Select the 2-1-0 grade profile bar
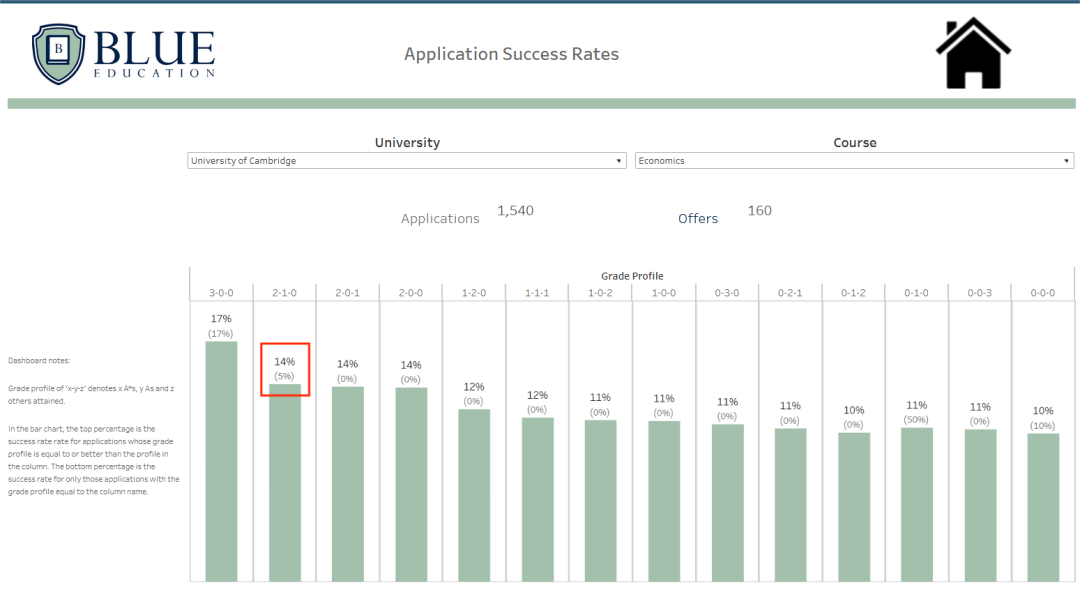This screenshot has width=1080, height=594. [x=284, y=483]
